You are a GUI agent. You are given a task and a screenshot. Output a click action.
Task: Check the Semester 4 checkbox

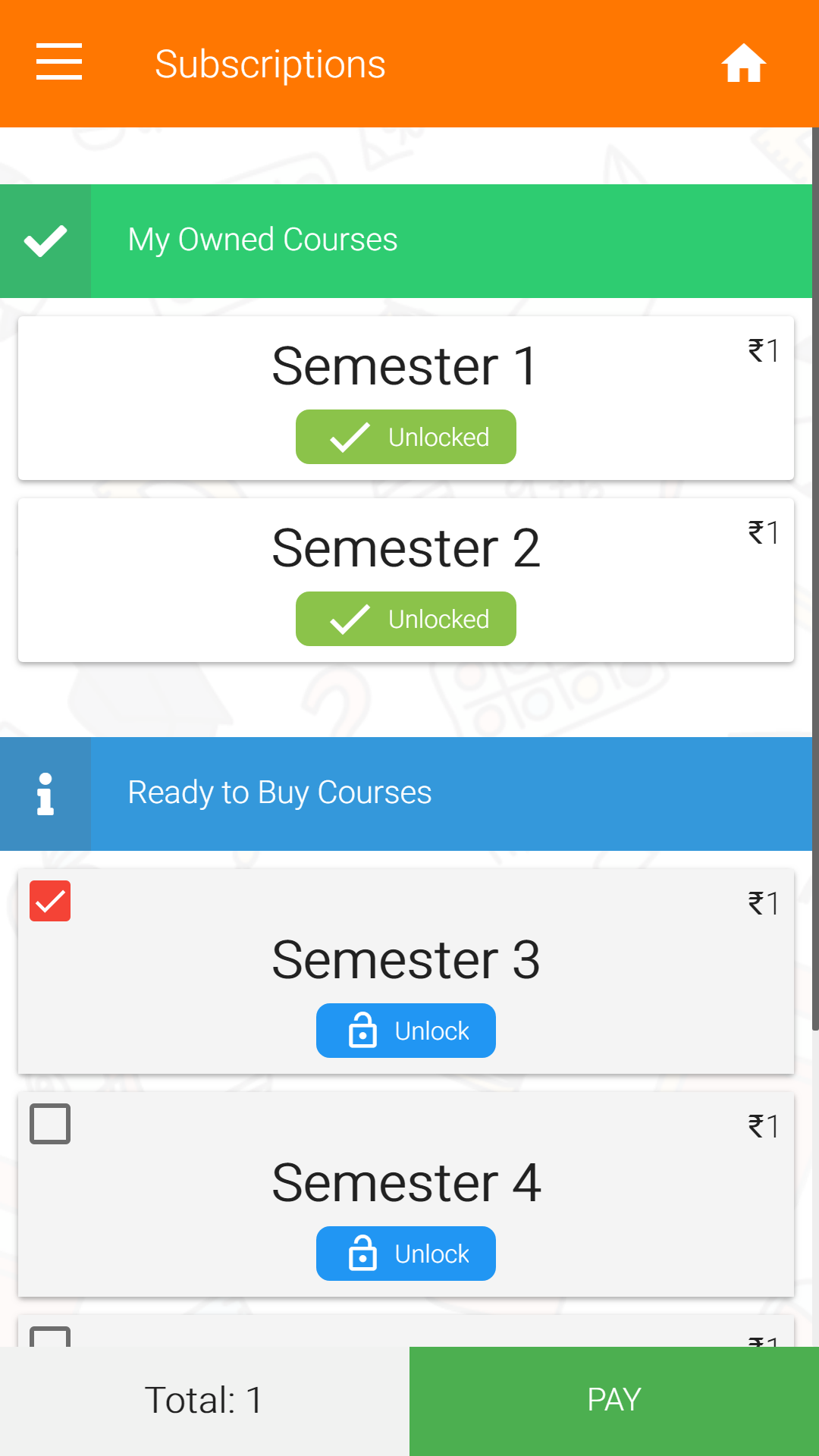pos(50,1124)
